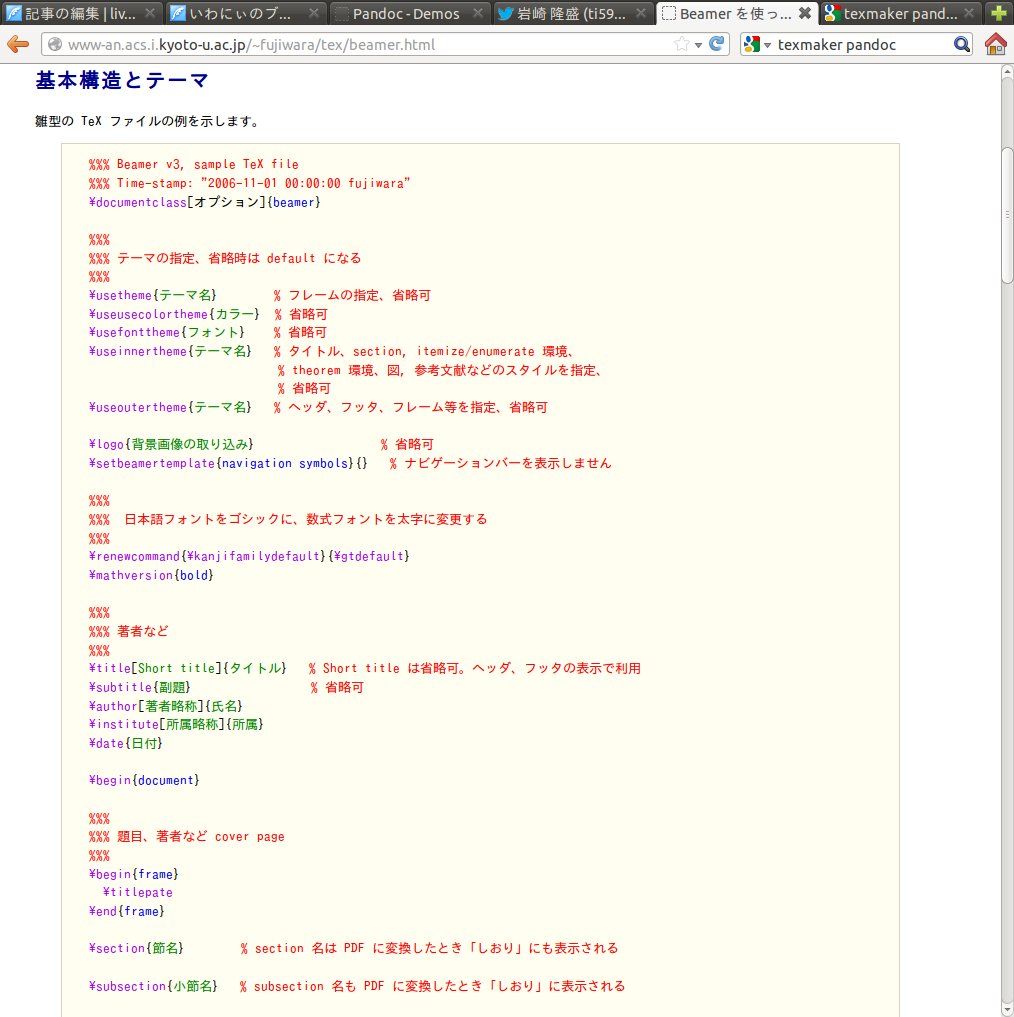The width and height of the screenshot is (1014, 1017).
Task: Click the scrollbar up arrow
Action: tap(1007, 70)
